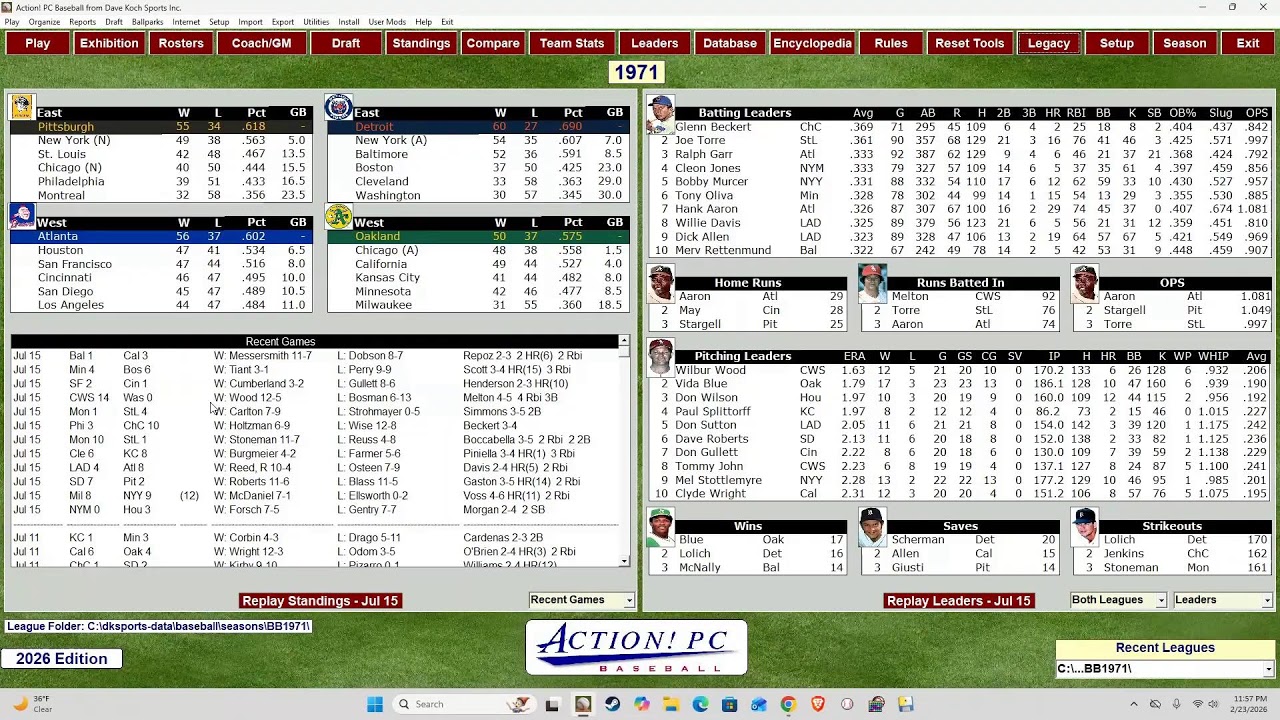Click the Exit toolbar button
This screenshot has width=1280, height=720.
click(1248, 43)
